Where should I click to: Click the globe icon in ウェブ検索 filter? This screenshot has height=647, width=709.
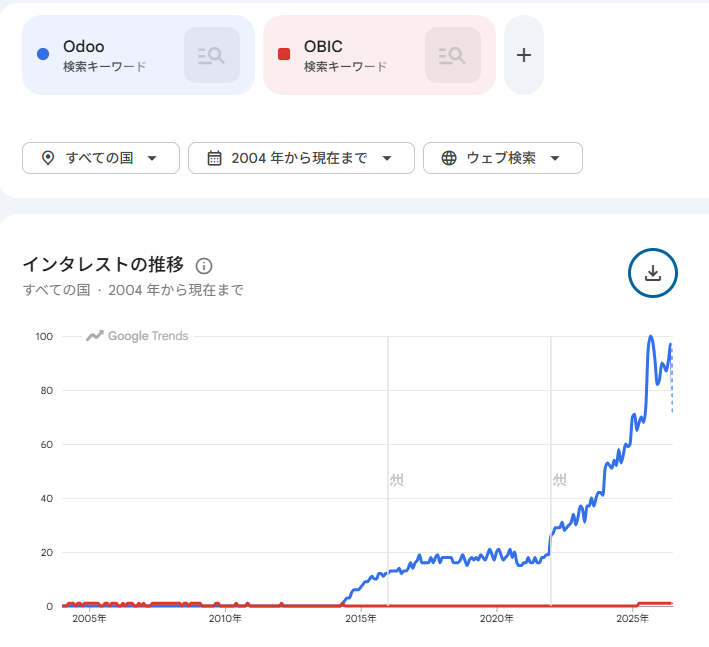pyautogui.click(x=449, y=158)
